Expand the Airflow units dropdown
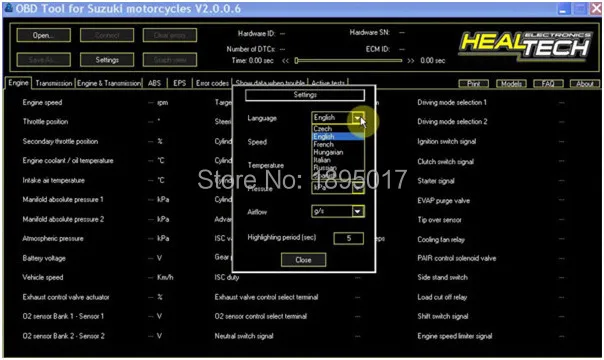The width and height of the screenshot is (604, 360). point(358,211)
